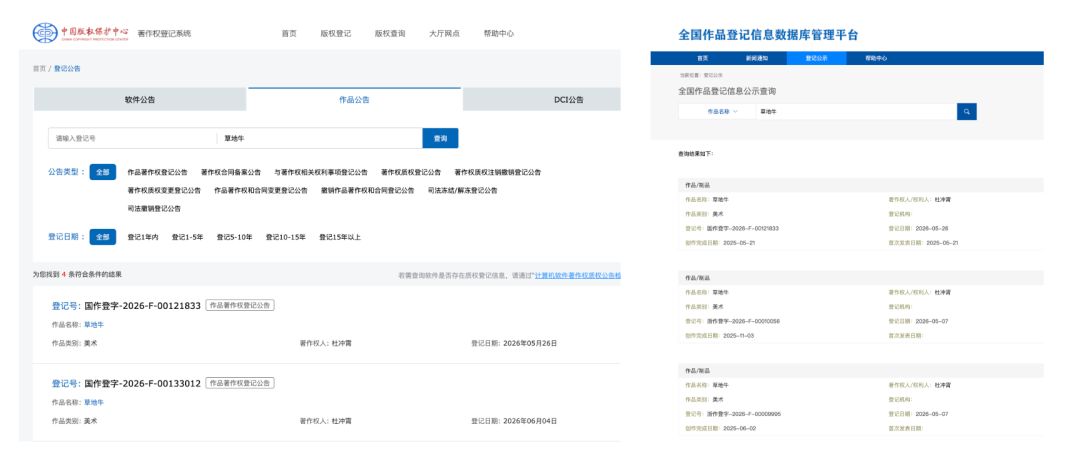
Task: Open 帮助中心 in the left top navigation
Action: pyautogui.click(x=499, y=33)
